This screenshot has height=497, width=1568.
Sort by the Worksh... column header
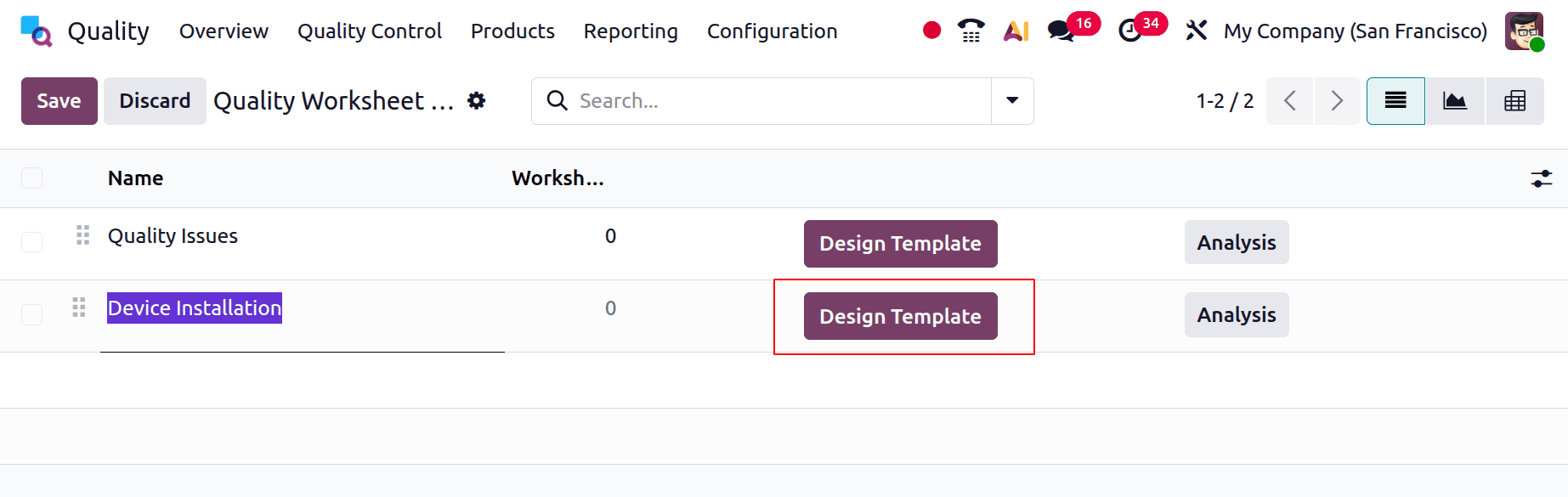558,178
